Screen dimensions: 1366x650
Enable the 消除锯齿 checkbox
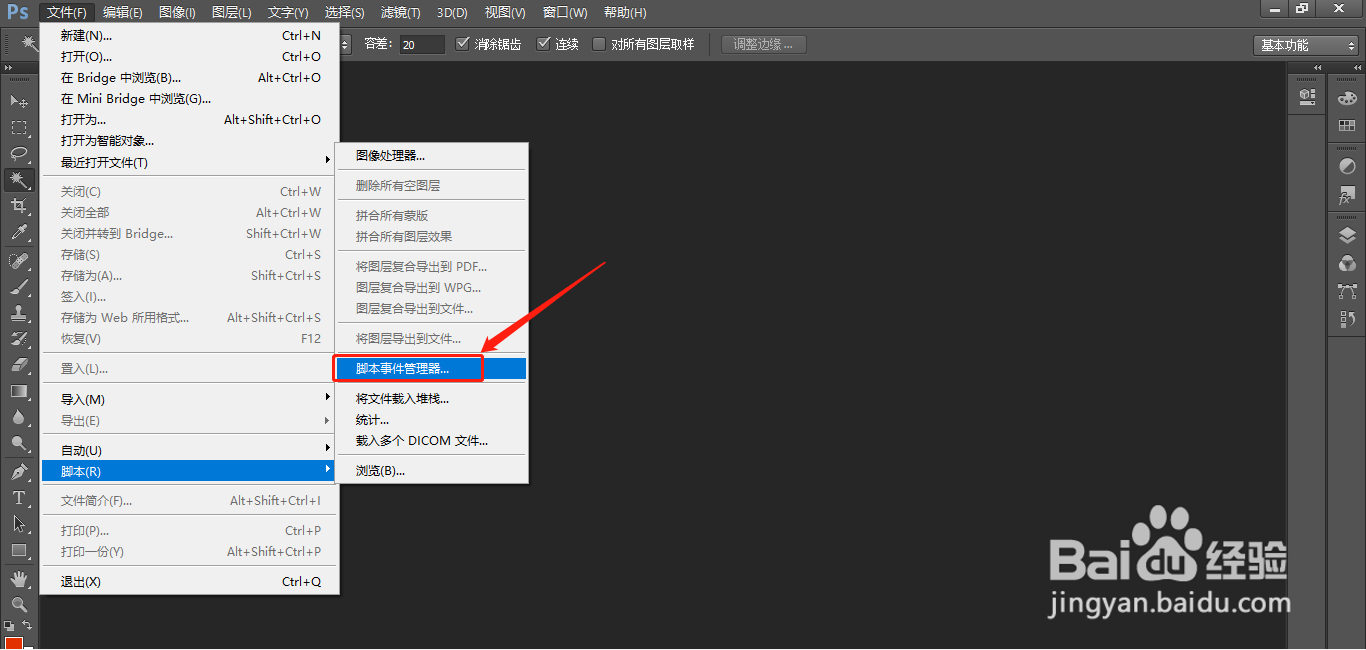(x=464, y=43)
